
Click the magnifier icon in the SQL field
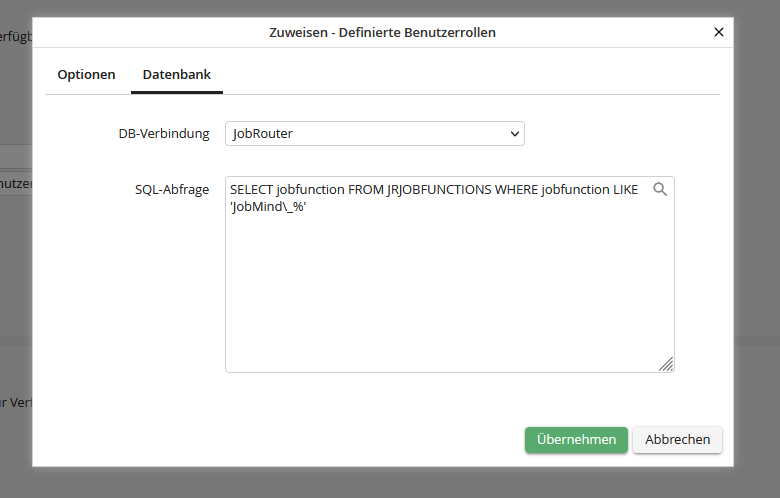pyautogui.click(x=659, y=189)
